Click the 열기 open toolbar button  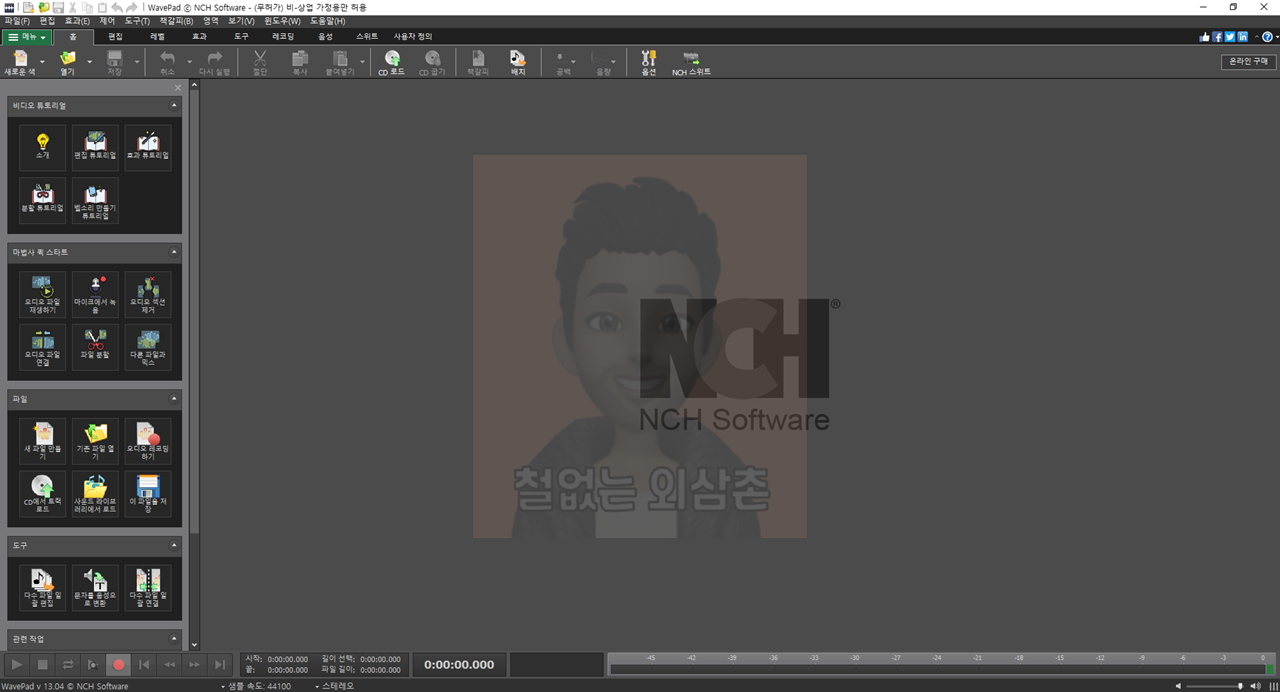pos(68,63)
